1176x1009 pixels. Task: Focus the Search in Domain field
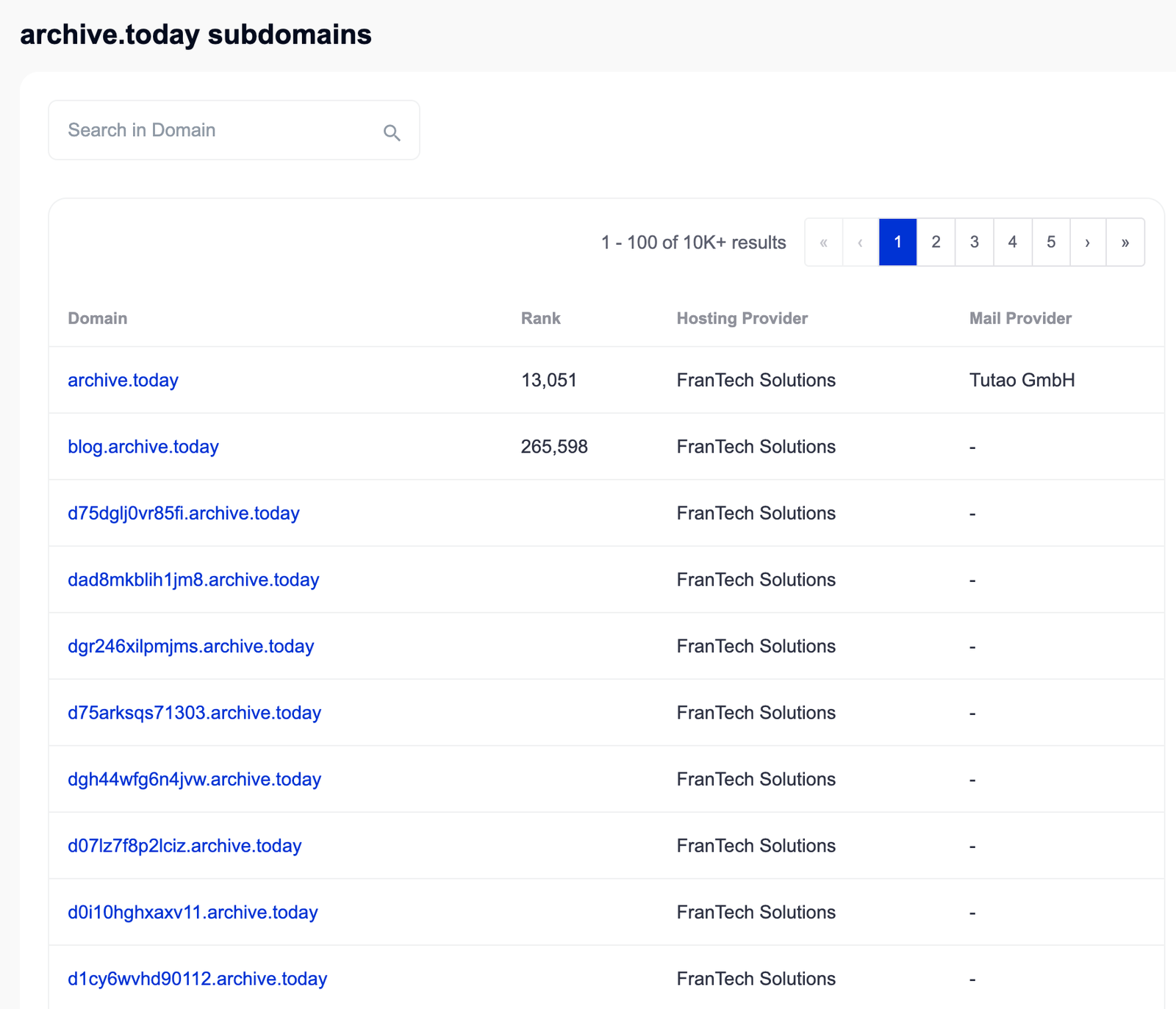[x=234, y=130]
